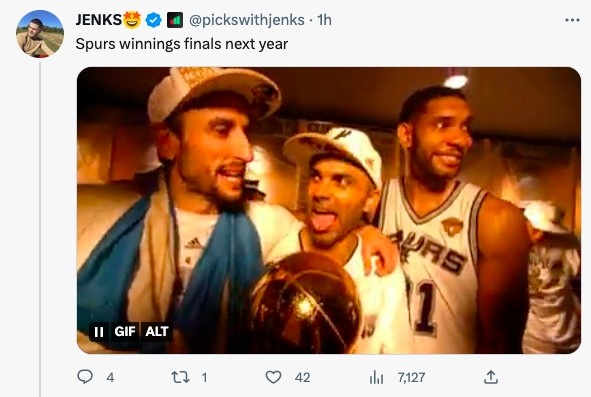Click the JENKS display name
The width and height of the screenshot is (591, 397).
tap(99, 20)
